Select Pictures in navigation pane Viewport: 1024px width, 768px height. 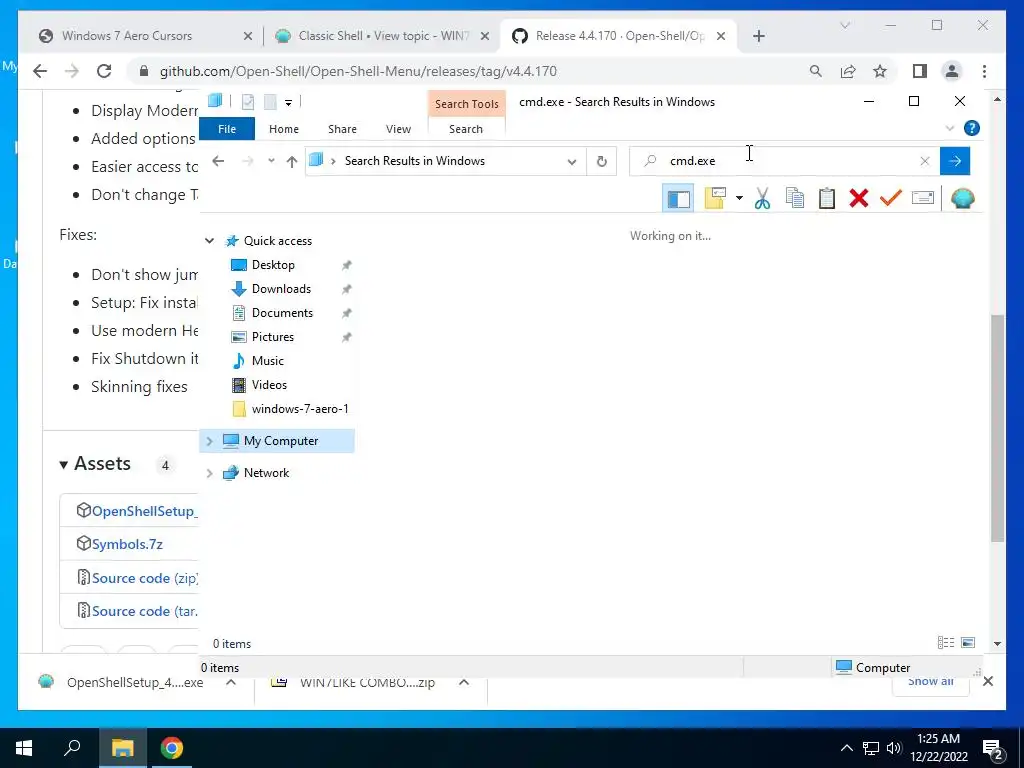click(x=272, y=337)
